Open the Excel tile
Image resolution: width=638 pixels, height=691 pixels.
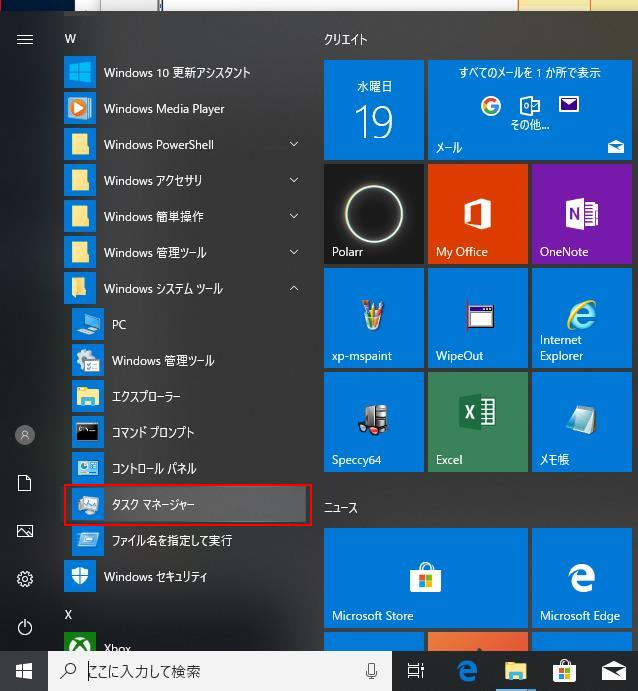[477, 422]
